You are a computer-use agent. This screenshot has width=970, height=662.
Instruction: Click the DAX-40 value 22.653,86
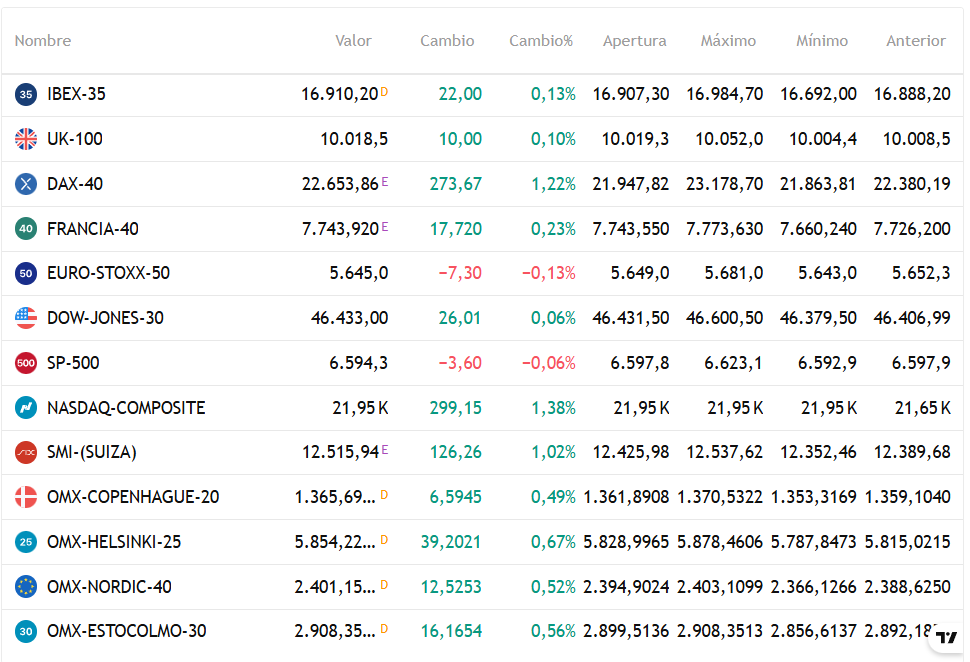pyautogui.click(x=340, y=184)
